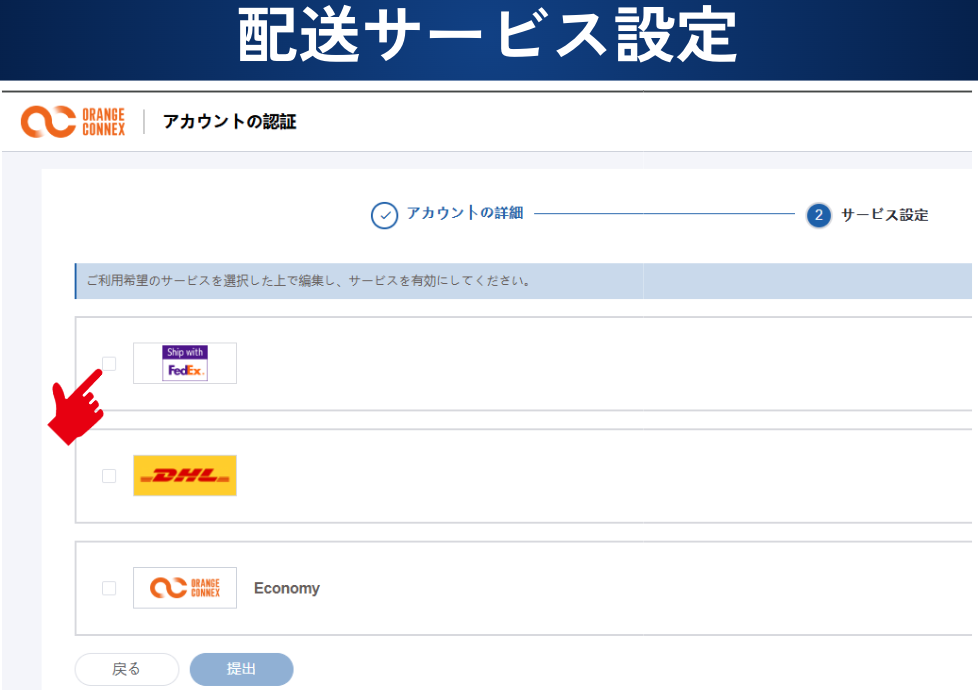Click the ご利用希望のサービス instruction text
This screenshot has height=690, width=978.
point(309,281)
